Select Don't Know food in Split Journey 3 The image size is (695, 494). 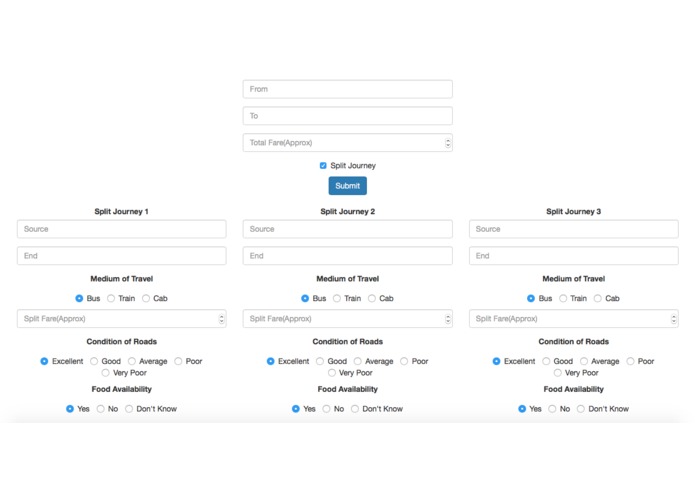(x=581, y=409)
